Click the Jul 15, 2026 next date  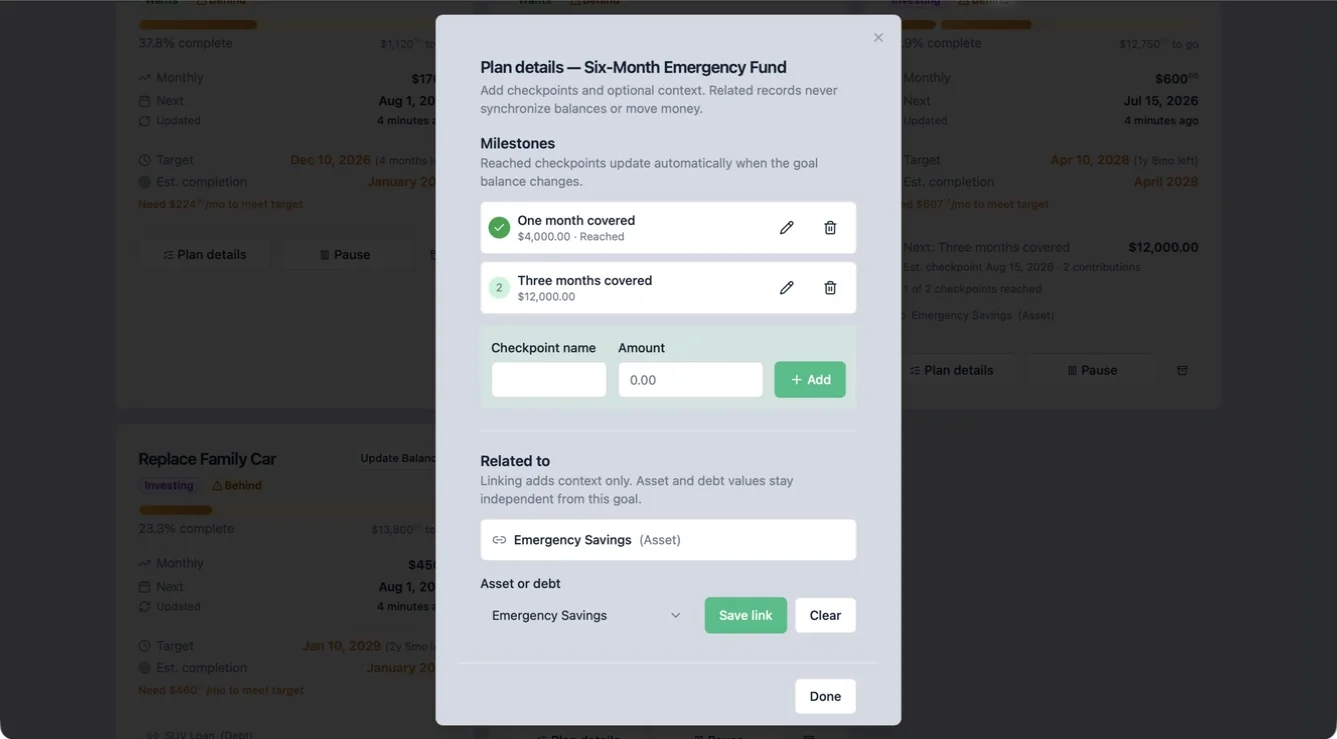[x=1161, y=101]
